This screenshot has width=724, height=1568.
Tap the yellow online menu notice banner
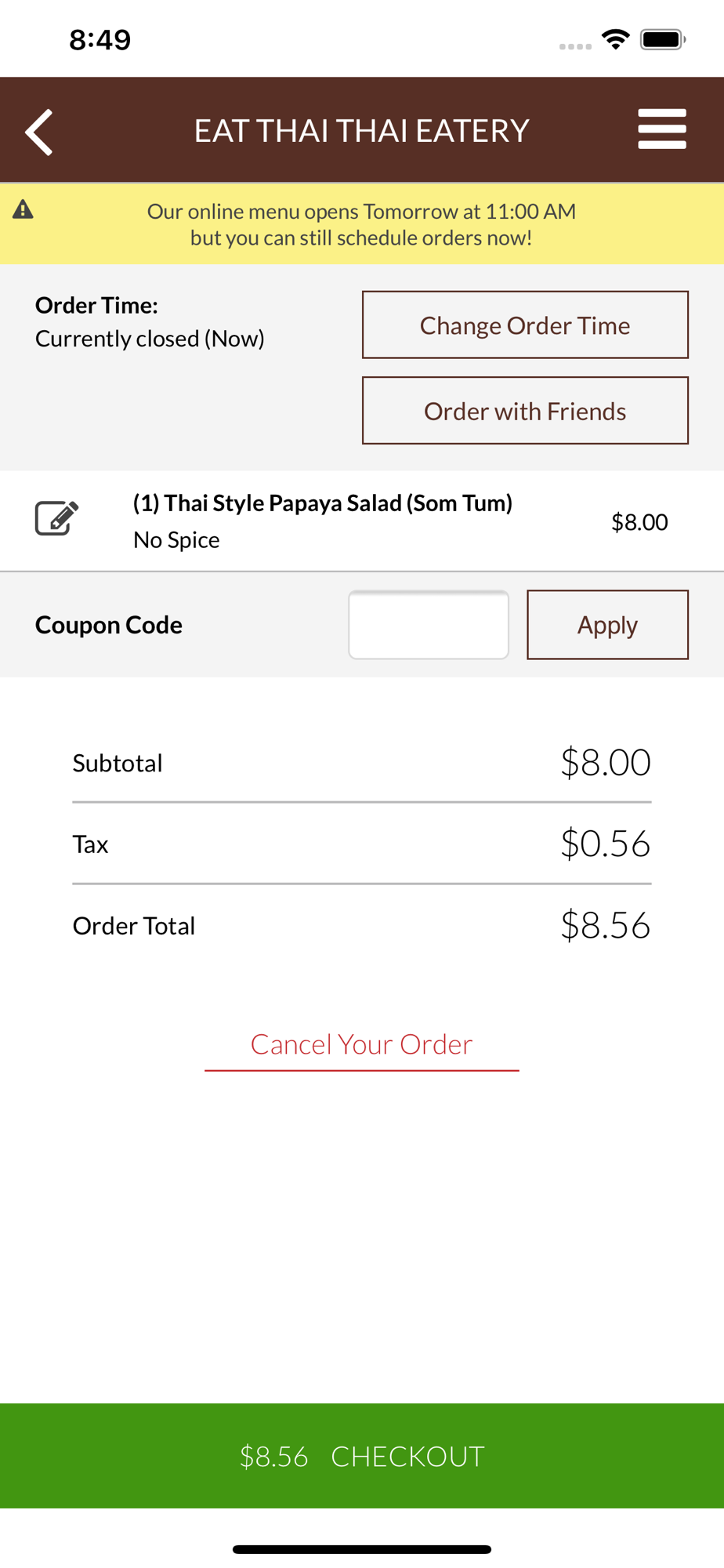tap(362, 224)
